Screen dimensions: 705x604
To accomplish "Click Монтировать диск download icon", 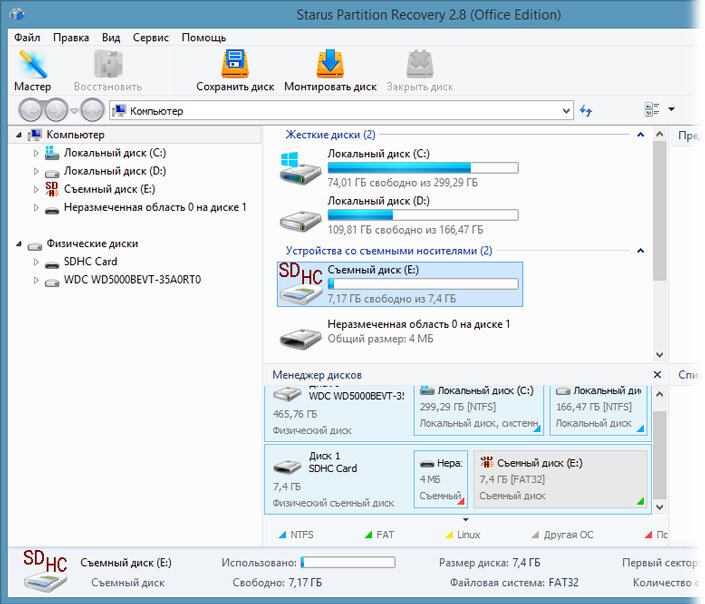I will click(x=330, y=63).
